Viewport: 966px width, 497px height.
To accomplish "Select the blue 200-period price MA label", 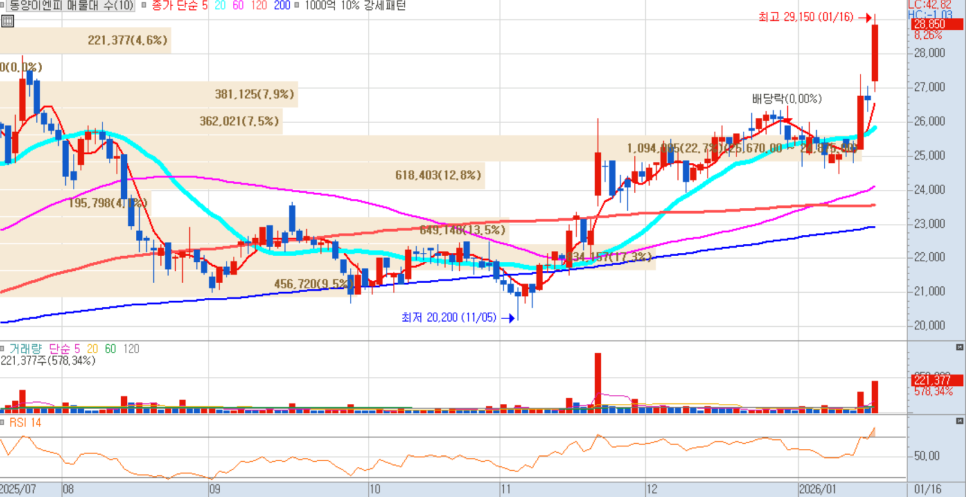I will (x=282, y=6).
